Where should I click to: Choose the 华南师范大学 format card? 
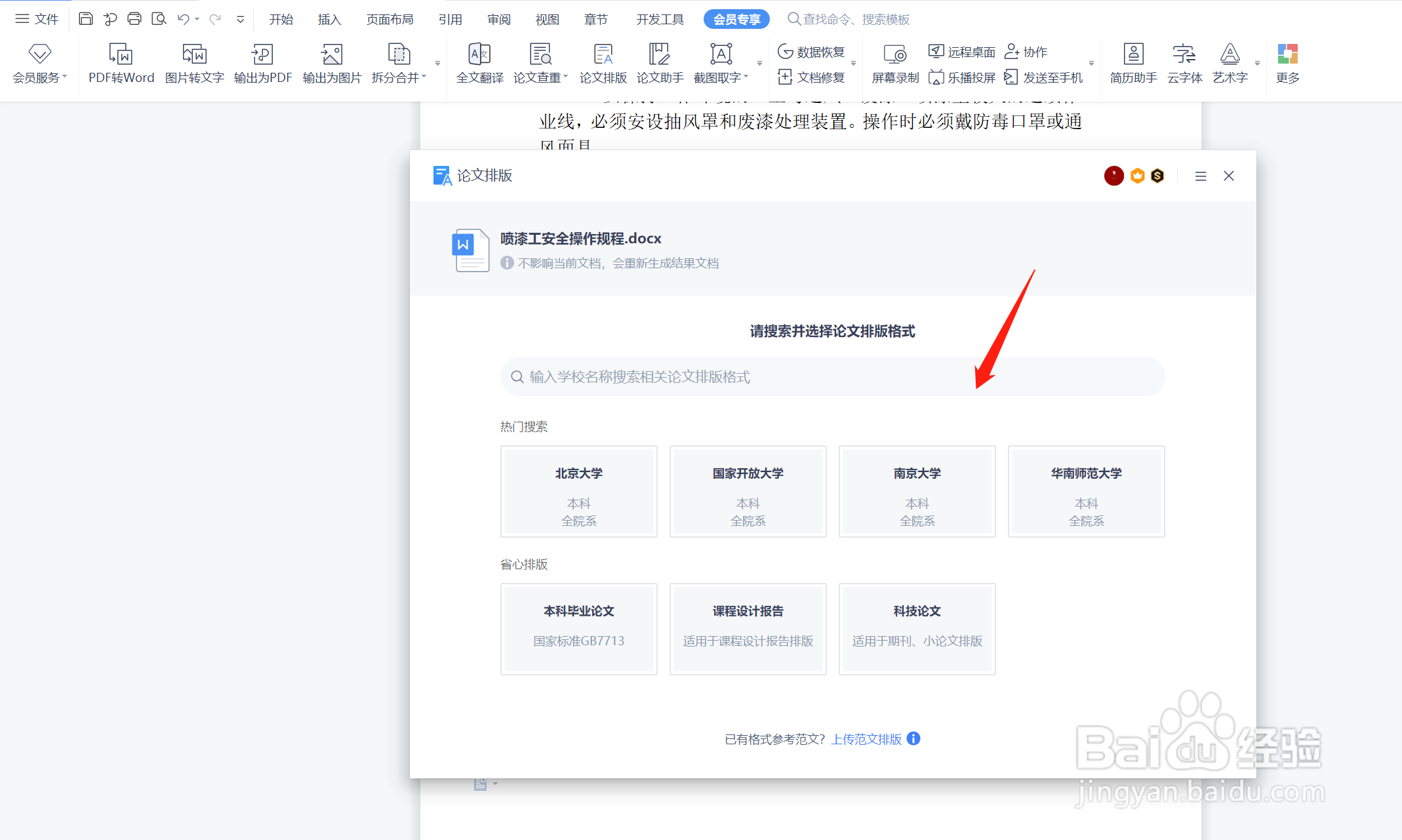(1087, 492)
